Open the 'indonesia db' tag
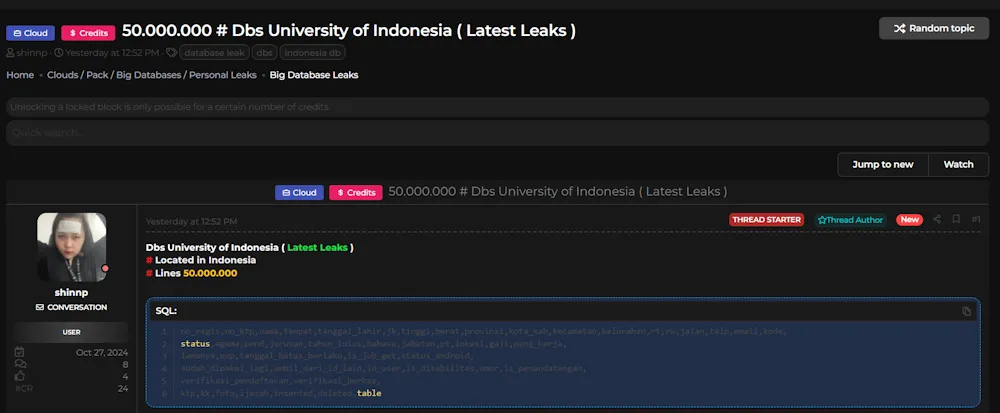Viewport: 1000px width, 413px height. pyautogui.click(x=312, y=53)
